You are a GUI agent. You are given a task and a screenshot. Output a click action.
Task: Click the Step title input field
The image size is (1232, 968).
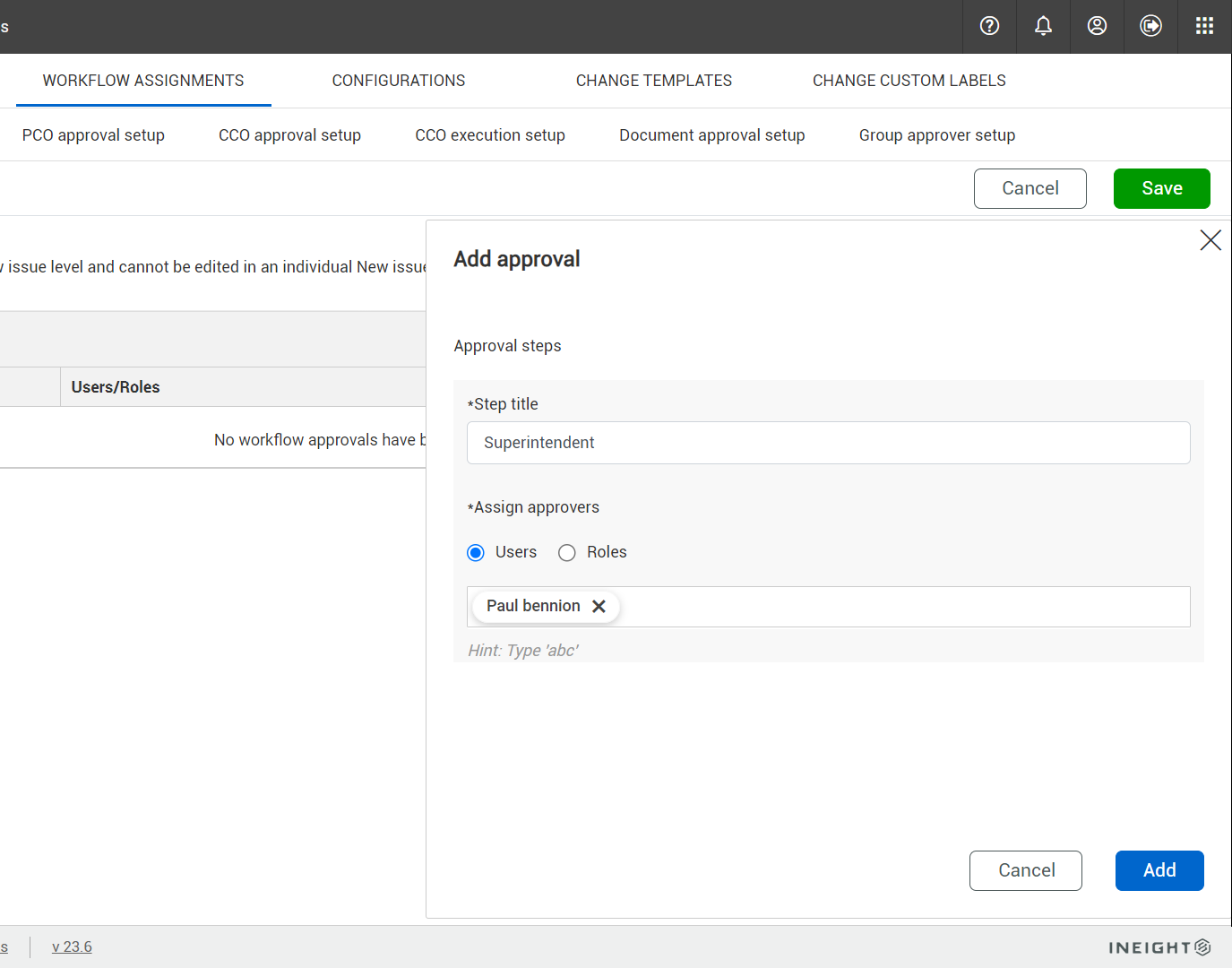(x=828, y=442)
